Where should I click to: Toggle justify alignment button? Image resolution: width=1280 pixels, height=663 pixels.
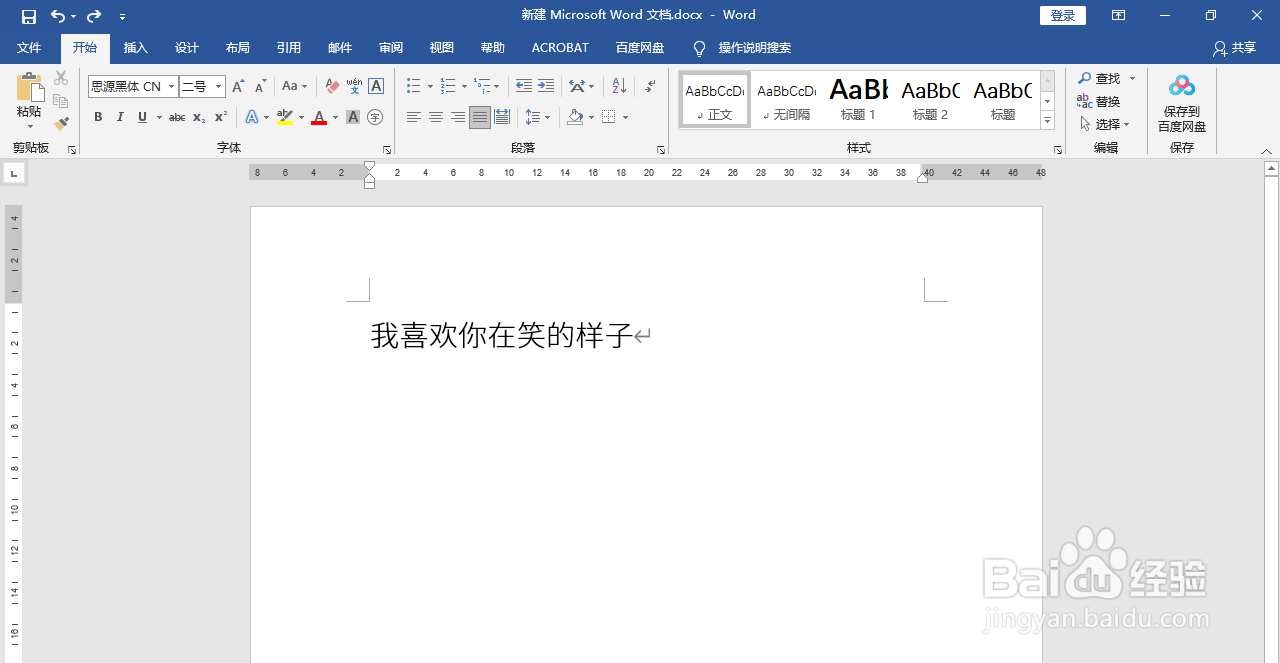(480, 117)
